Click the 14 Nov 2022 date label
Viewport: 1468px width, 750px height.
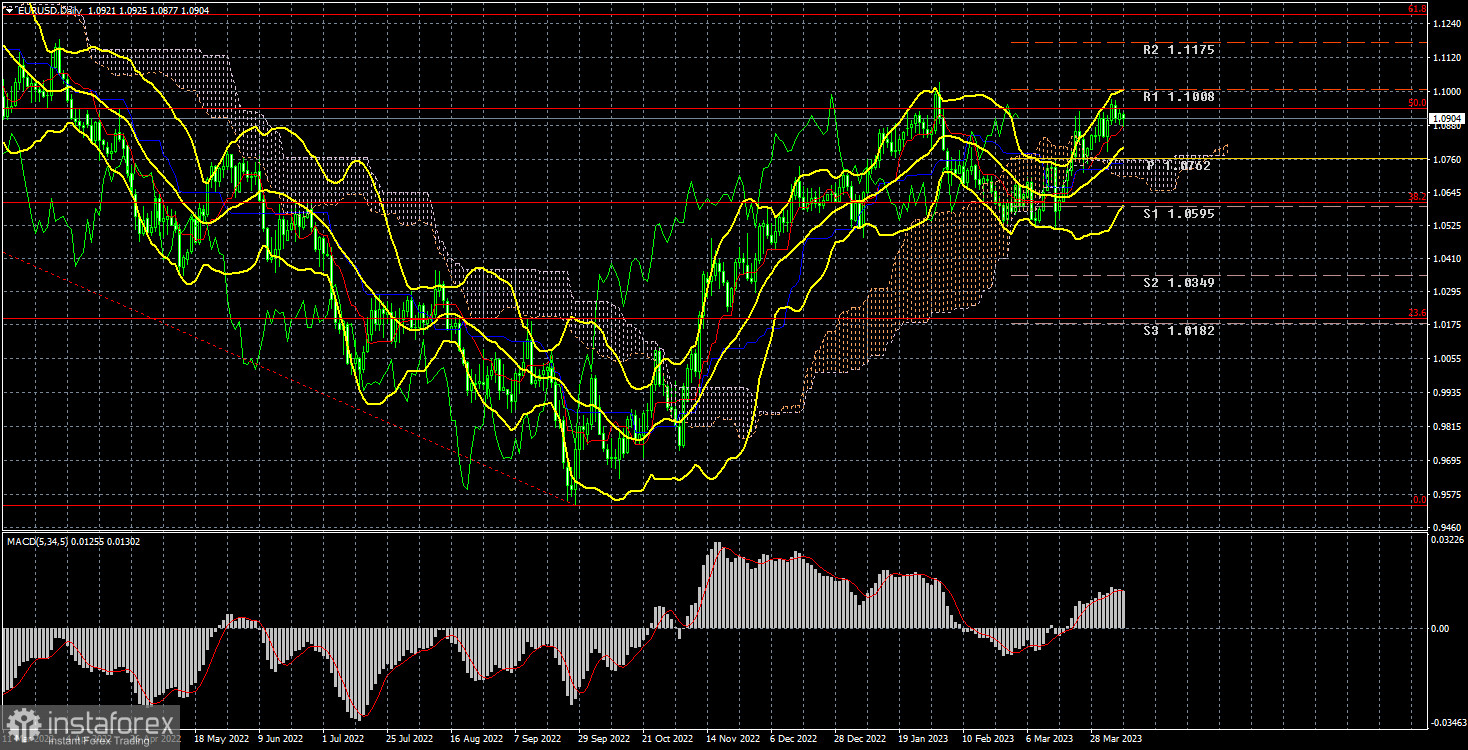[x=733, y=739]
